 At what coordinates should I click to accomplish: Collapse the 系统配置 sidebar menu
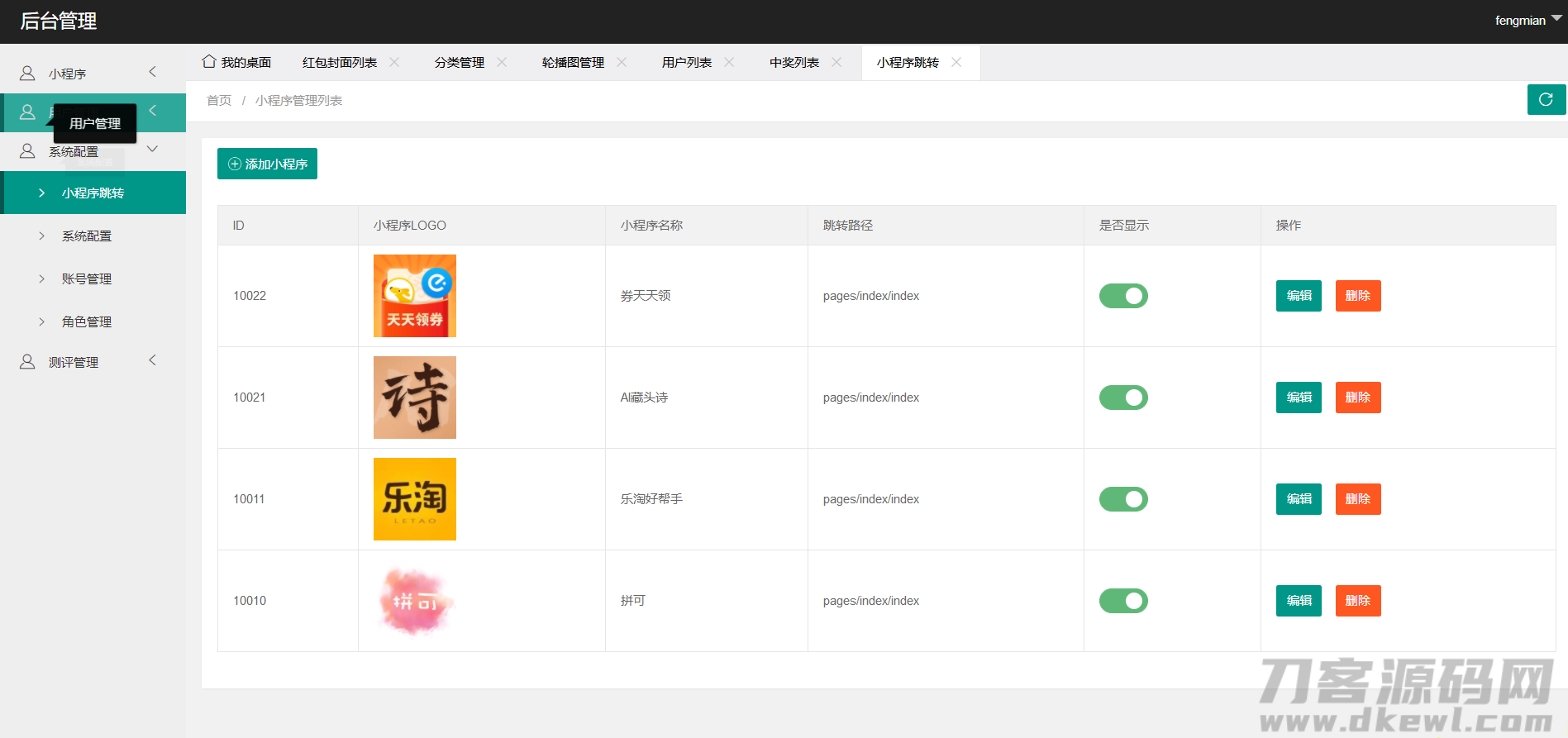coord(152,150)
